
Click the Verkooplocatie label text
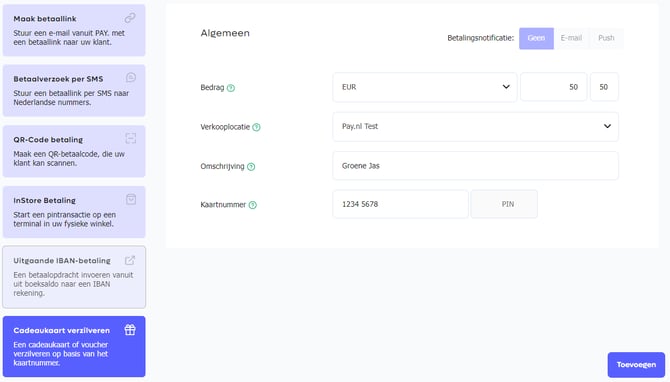(225, 127)
